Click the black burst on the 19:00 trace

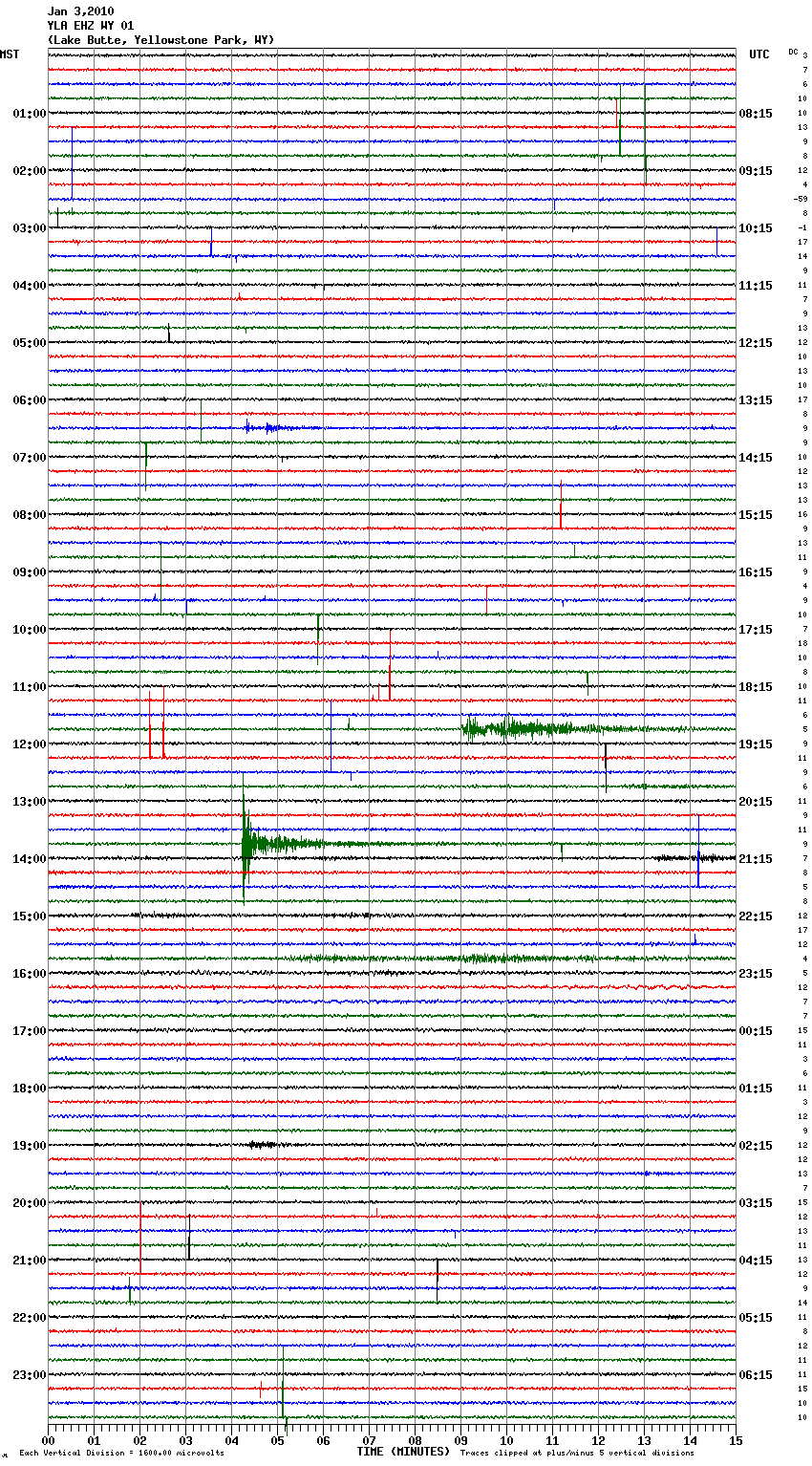[262, 1144]
